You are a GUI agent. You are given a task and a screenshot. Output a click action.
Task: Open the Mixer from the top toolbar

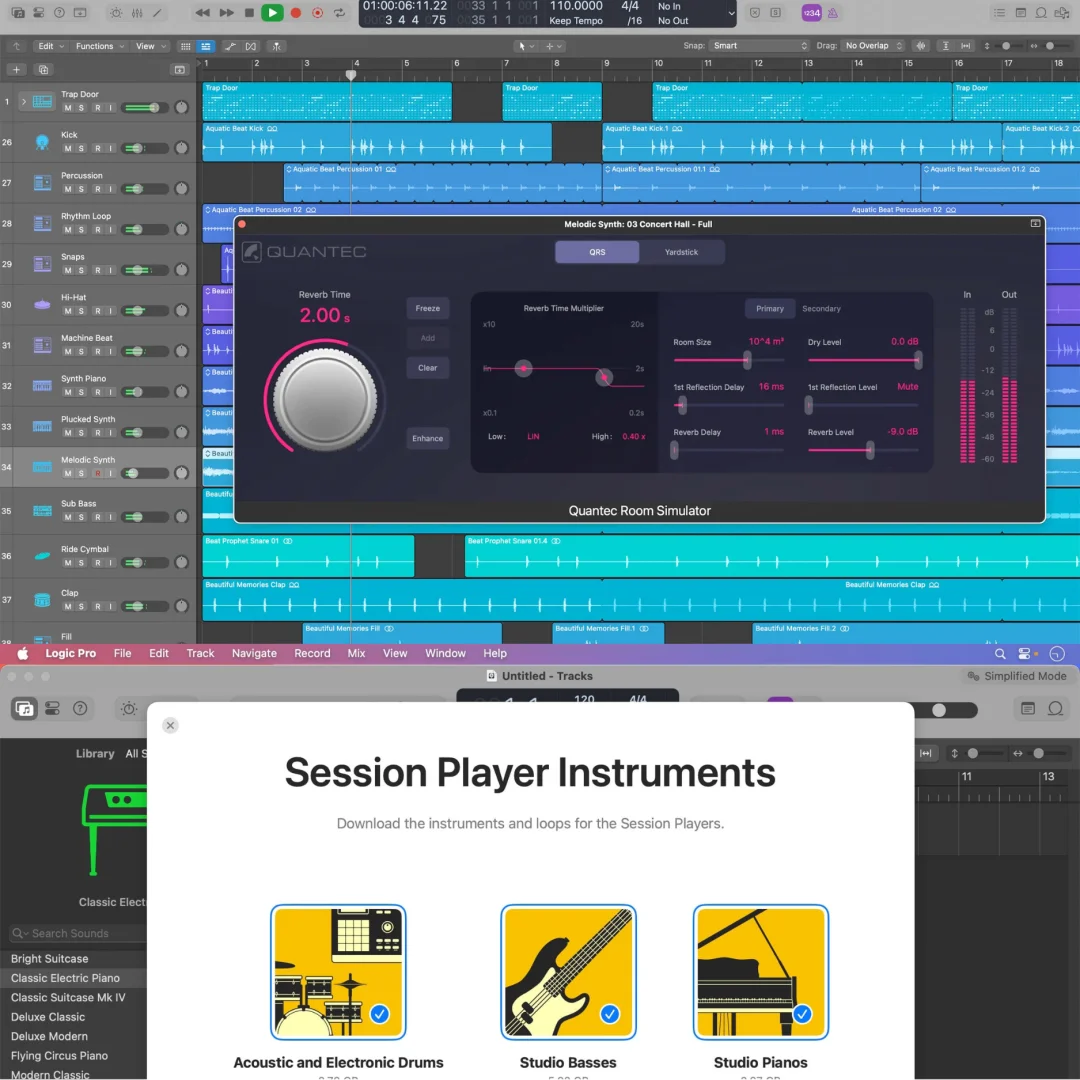[138, 13]
